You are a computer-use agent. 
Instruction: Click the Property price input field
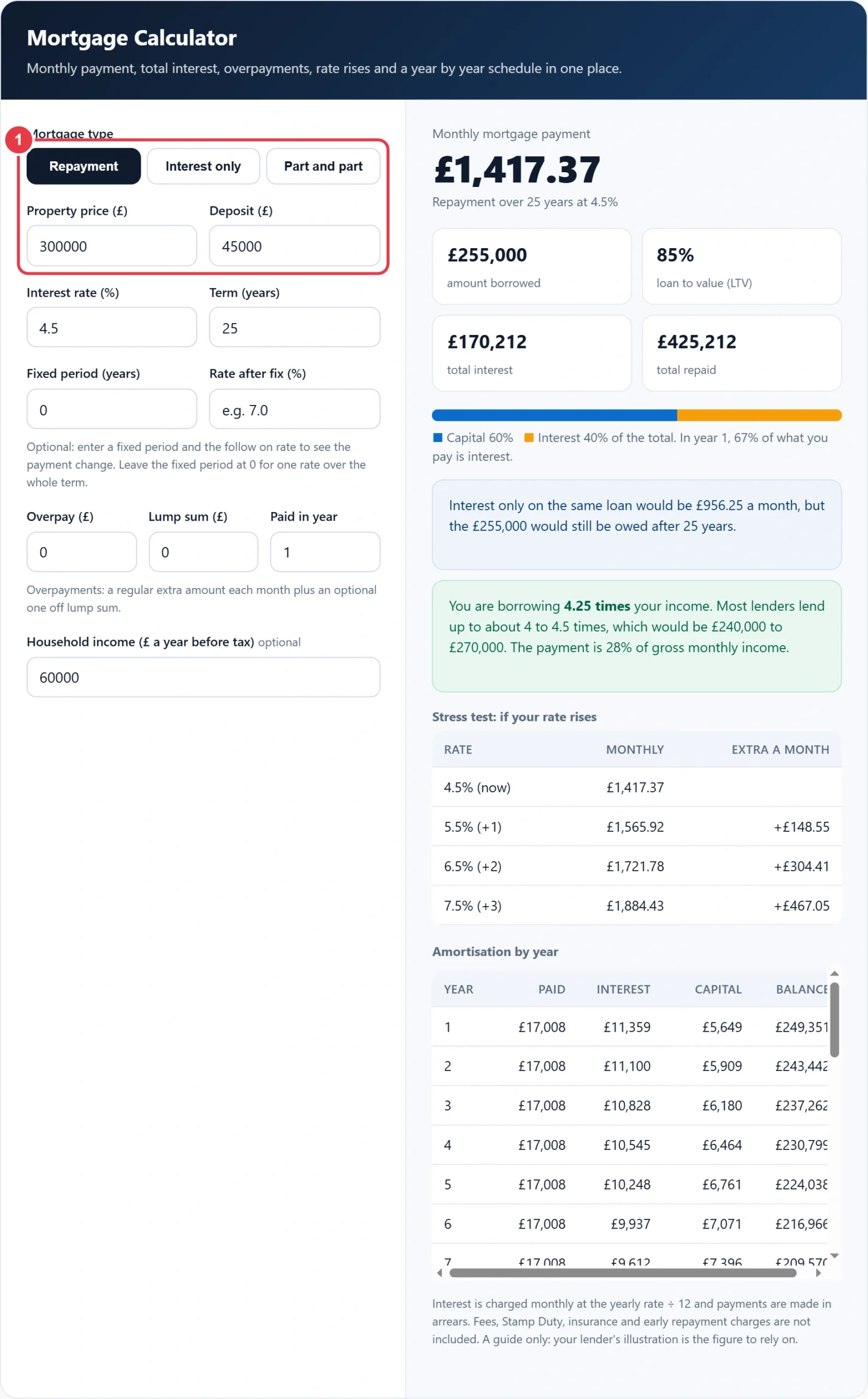(112, 246)
